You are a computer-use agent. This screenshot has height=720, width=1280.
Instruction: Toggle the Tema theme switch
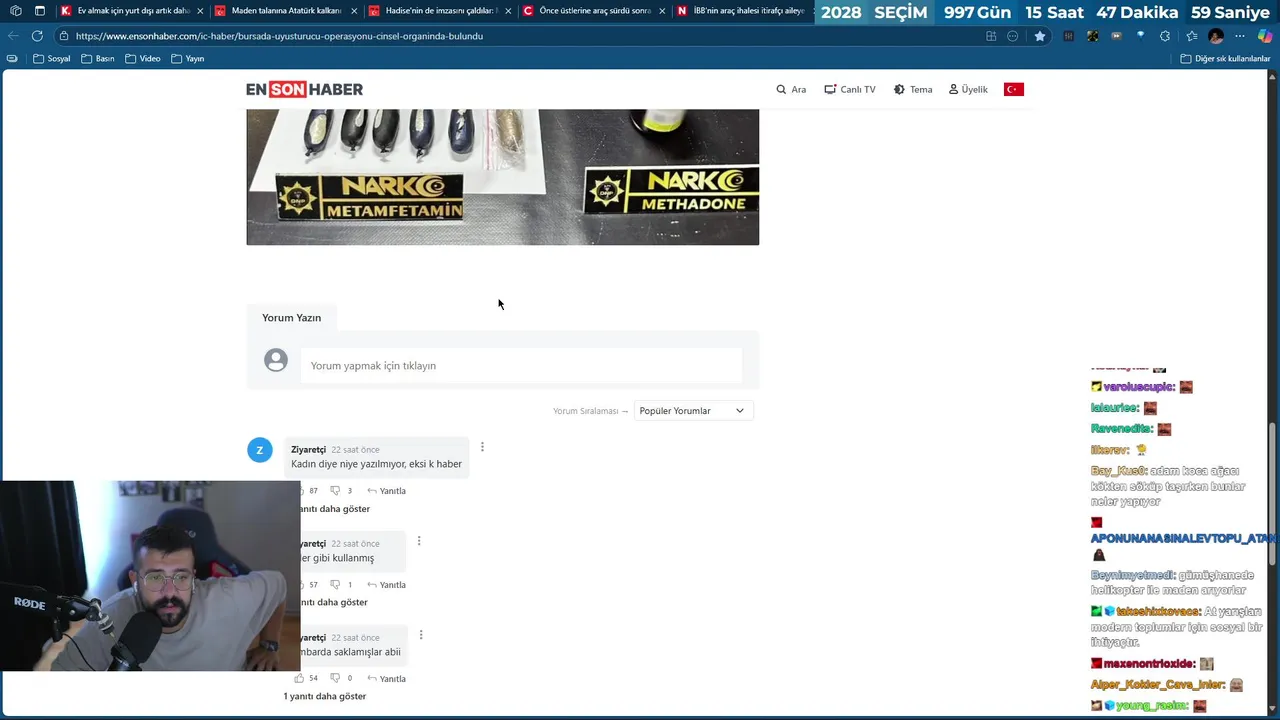pyautogui.click(x=912, y=90)
